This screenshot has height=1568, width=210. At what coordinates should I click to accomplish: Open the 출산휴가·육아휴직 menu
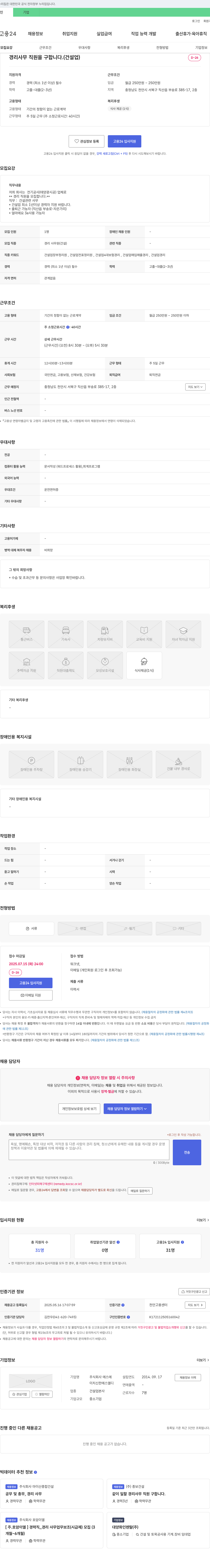(191, 34)
